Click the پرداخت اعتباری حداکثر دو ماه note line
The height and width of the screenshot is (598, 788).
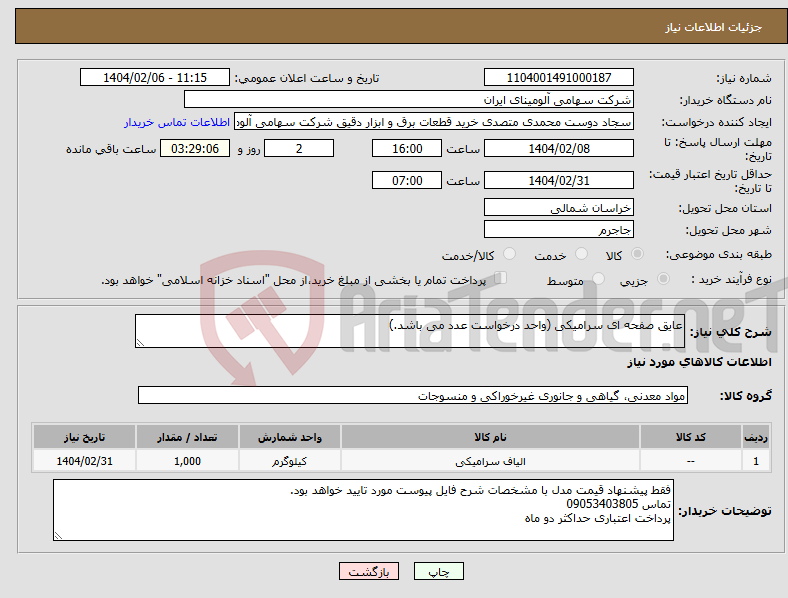point(598,518)
